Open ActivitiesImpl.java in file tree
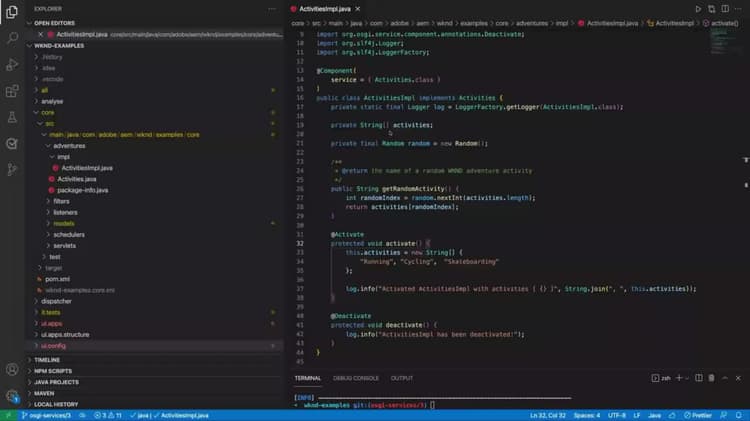Viewport: 750px width, 421px height. click(87, 168)
